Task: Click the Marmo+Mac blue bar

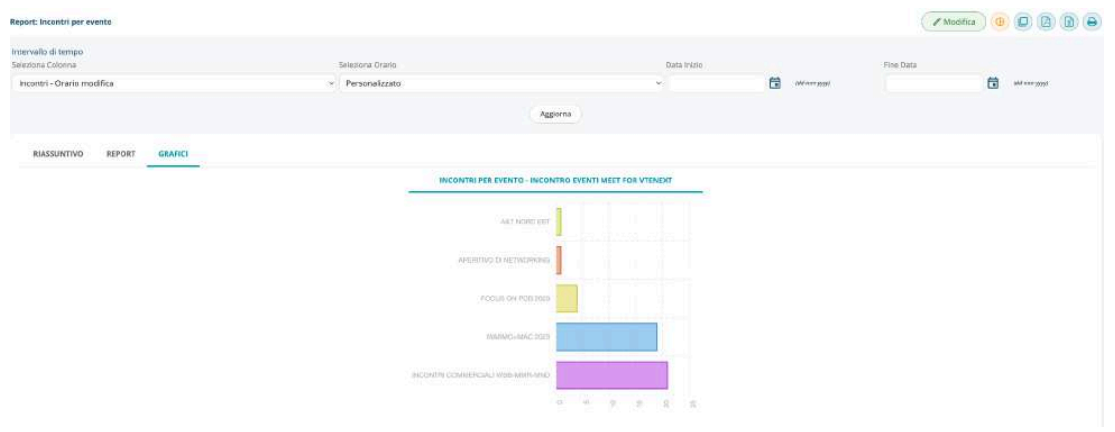Action: [607, 337]
